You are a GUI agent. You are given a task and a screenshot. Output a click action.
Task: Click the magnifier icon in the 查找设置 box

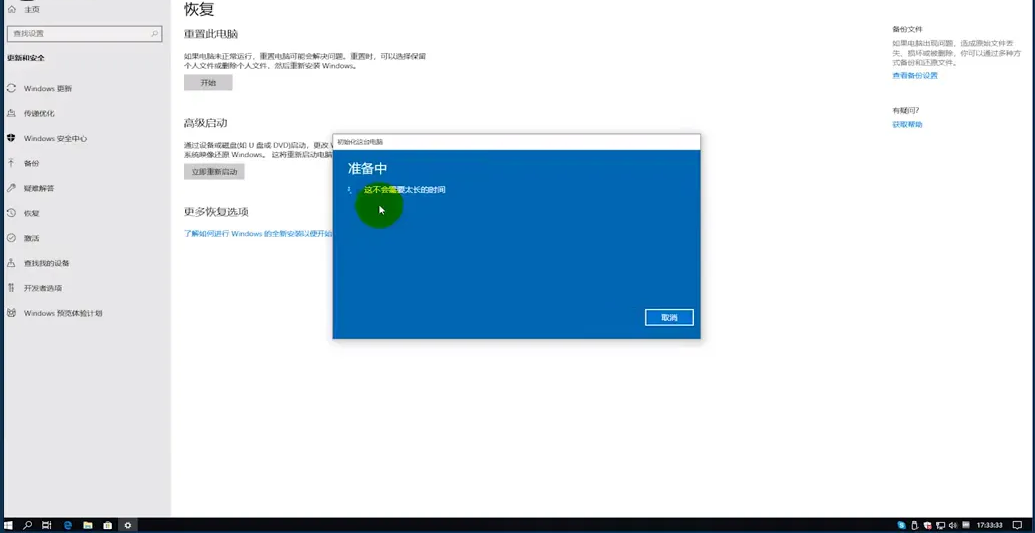coord(154,33)
